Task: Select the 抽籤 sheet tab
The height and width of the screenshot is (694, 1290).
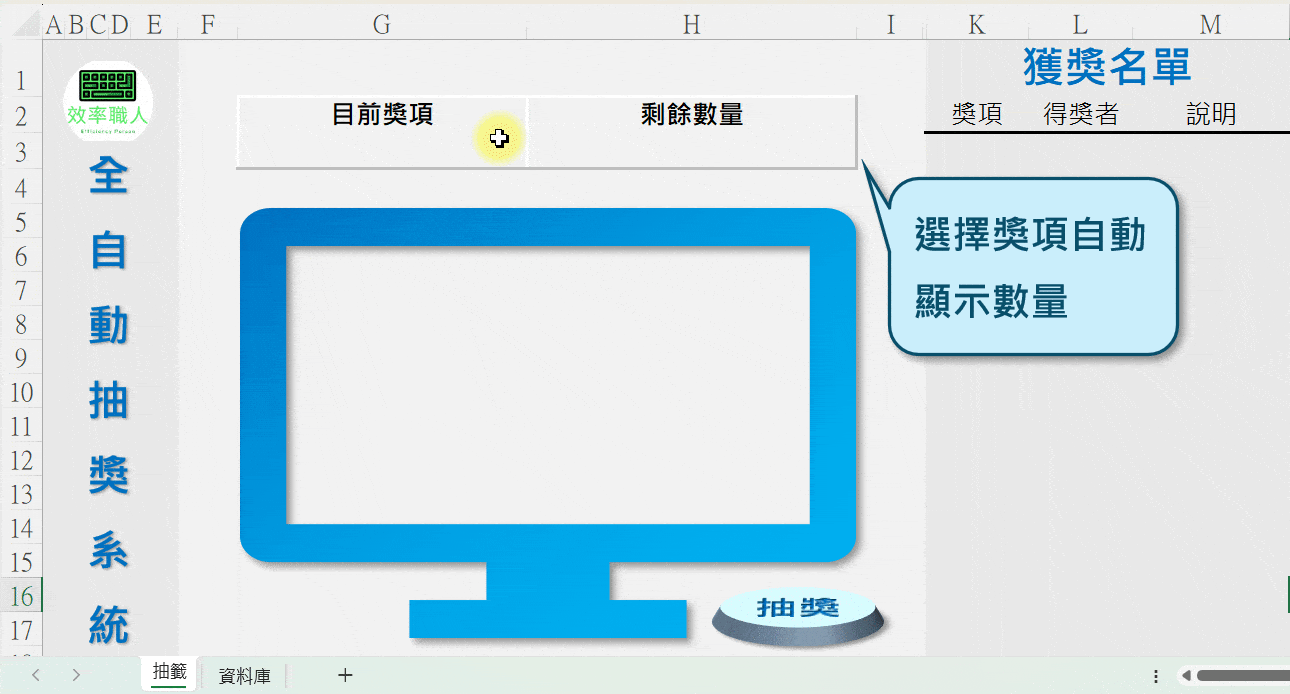Action: [168, 673]
